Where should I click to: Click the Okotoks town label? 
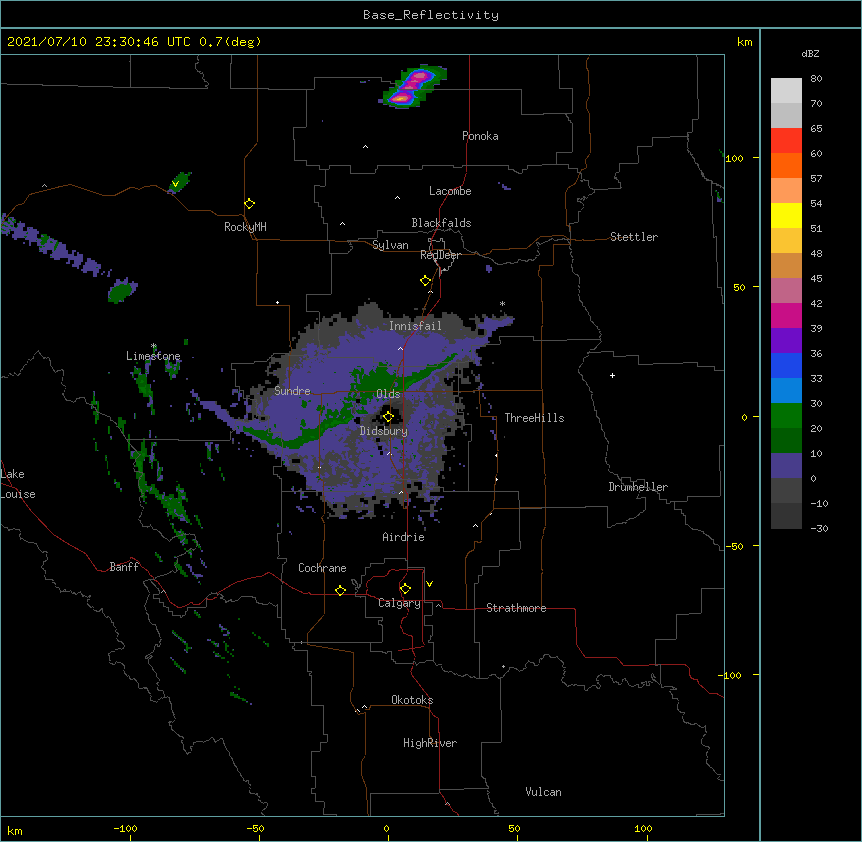[x=412, y=700]
